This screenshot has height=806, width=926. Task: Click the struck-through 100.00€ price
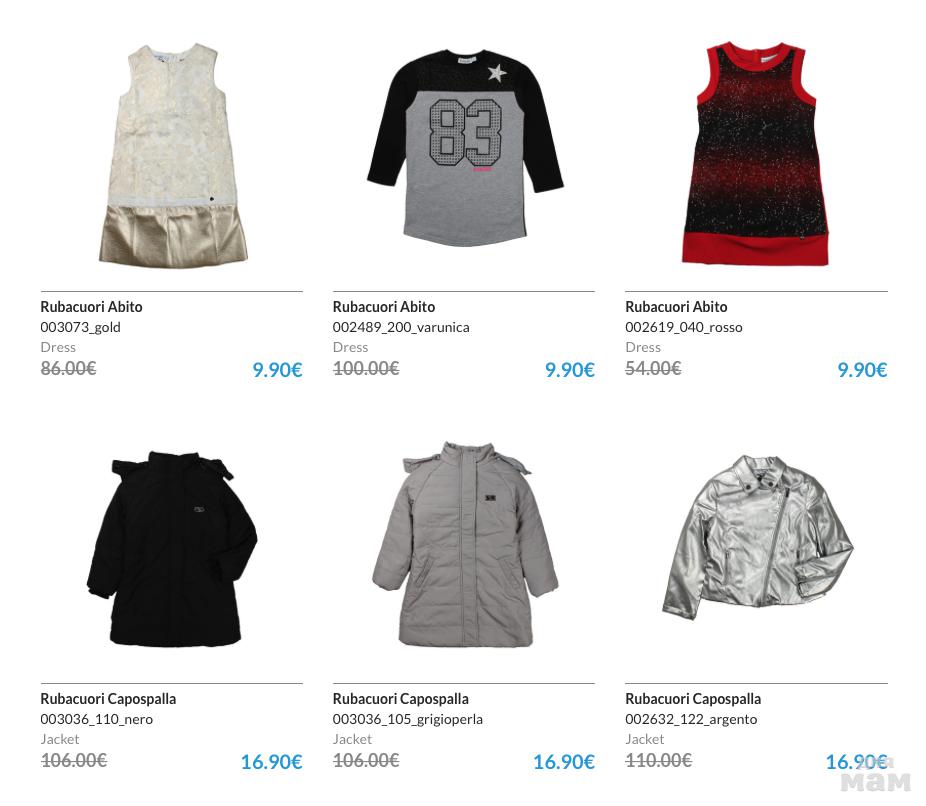point(366,369)
